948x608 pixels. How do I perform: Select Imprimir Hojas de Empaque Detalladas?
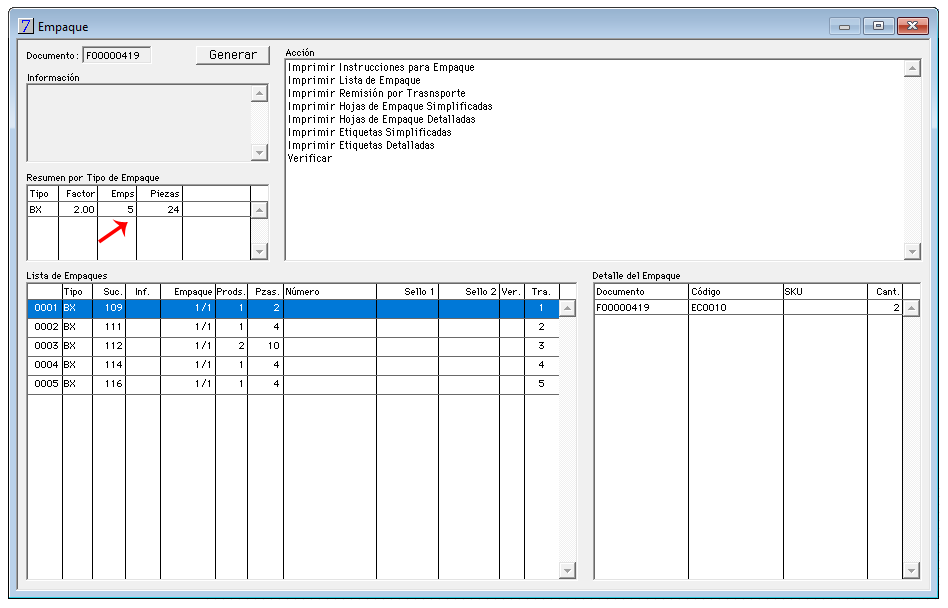point(381,120)
